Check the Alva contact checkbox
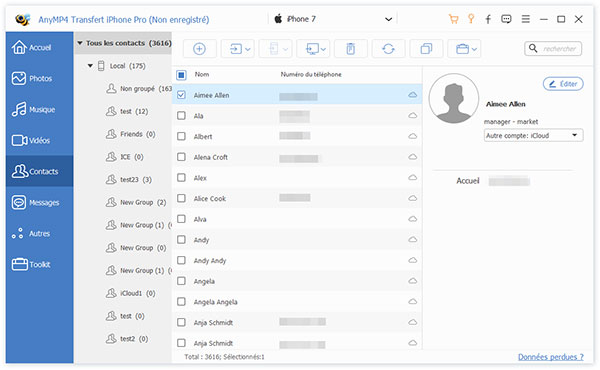 [181, 219]
